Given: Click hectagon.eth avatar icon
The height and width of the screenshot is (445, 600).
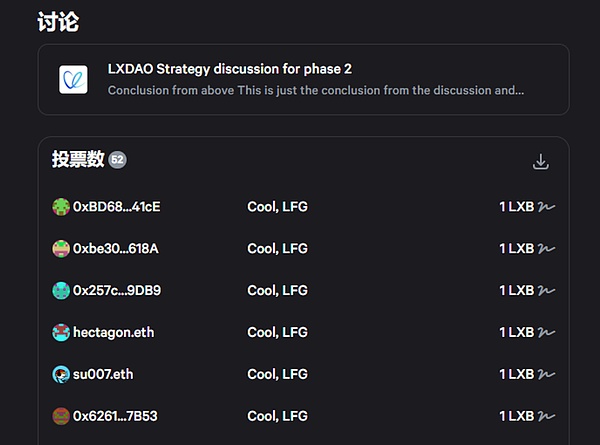Looking at the screenshot, I should [61, 332].
